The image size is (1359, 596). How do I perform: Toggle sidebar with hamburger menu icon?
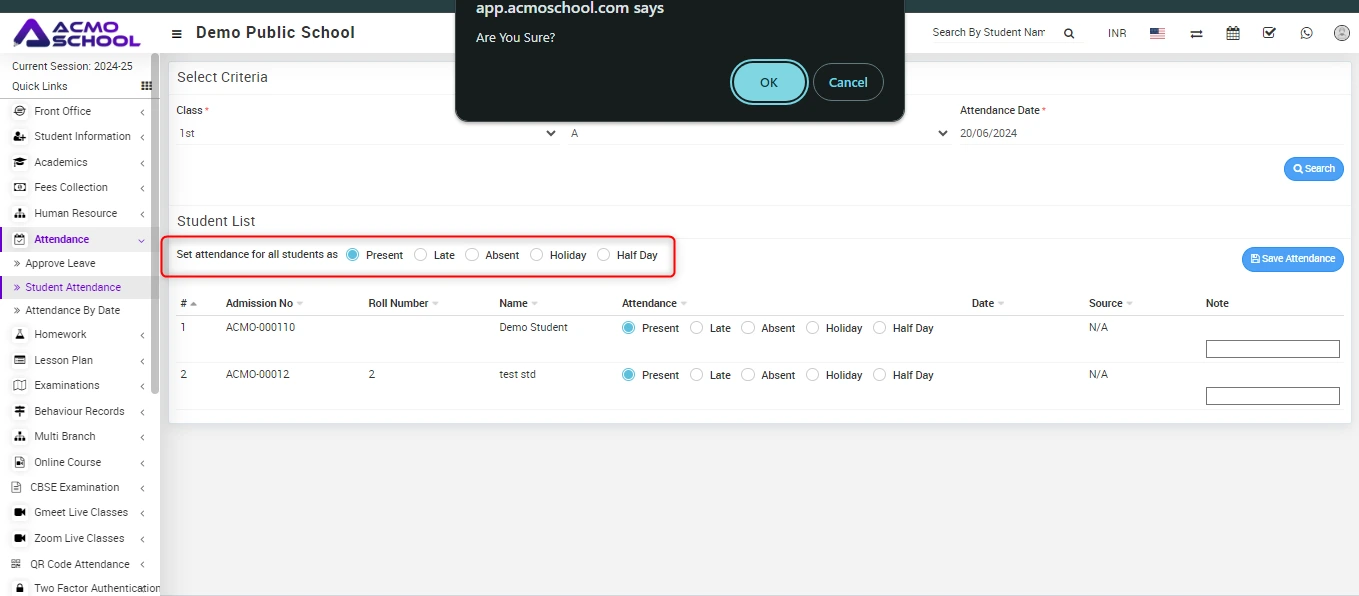pyautogui.click(x=177, y=33)
